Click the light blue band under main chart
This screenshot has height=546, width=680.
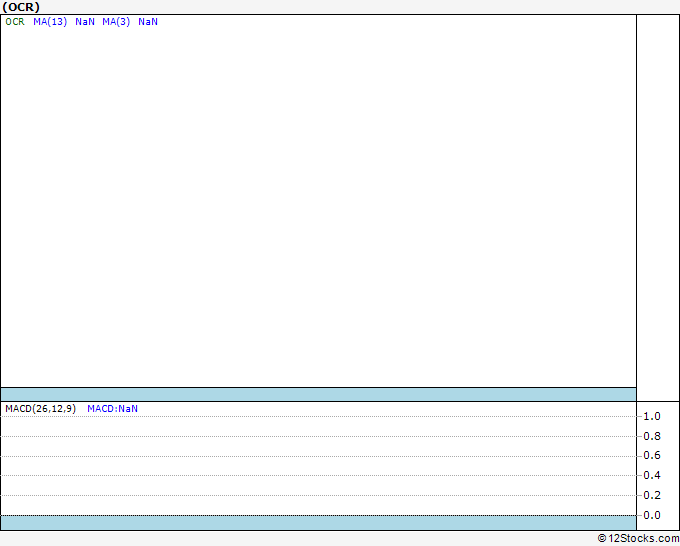[x=318, y=394]
